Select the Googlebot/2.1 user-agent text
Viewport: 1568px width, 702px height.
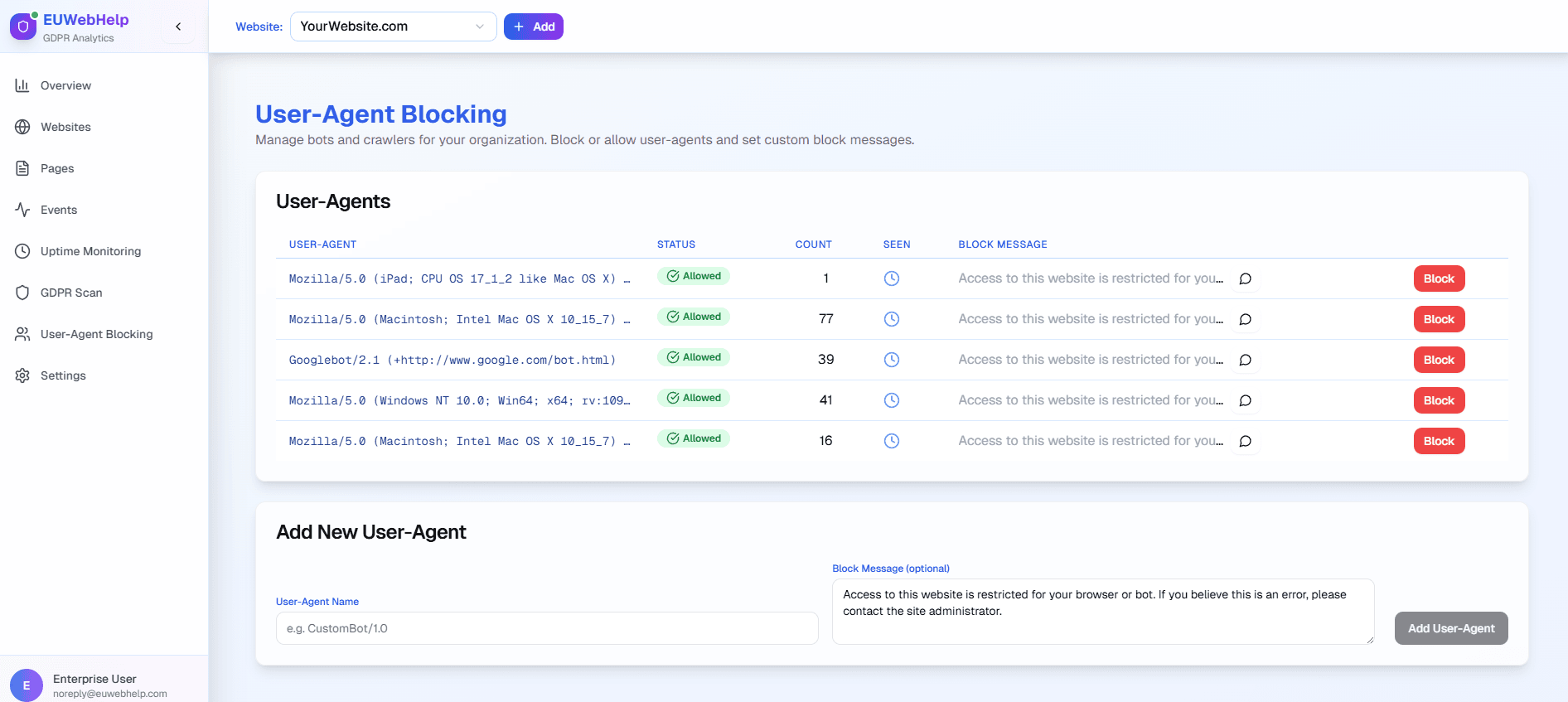pos(452,360)
